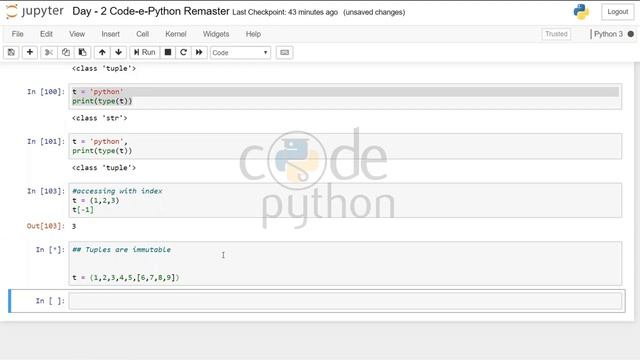The image size is (640, 360).
Task: Click into the 'Tuples are immutable' cell
Action: pyautogui.click(x=345, y=264)
